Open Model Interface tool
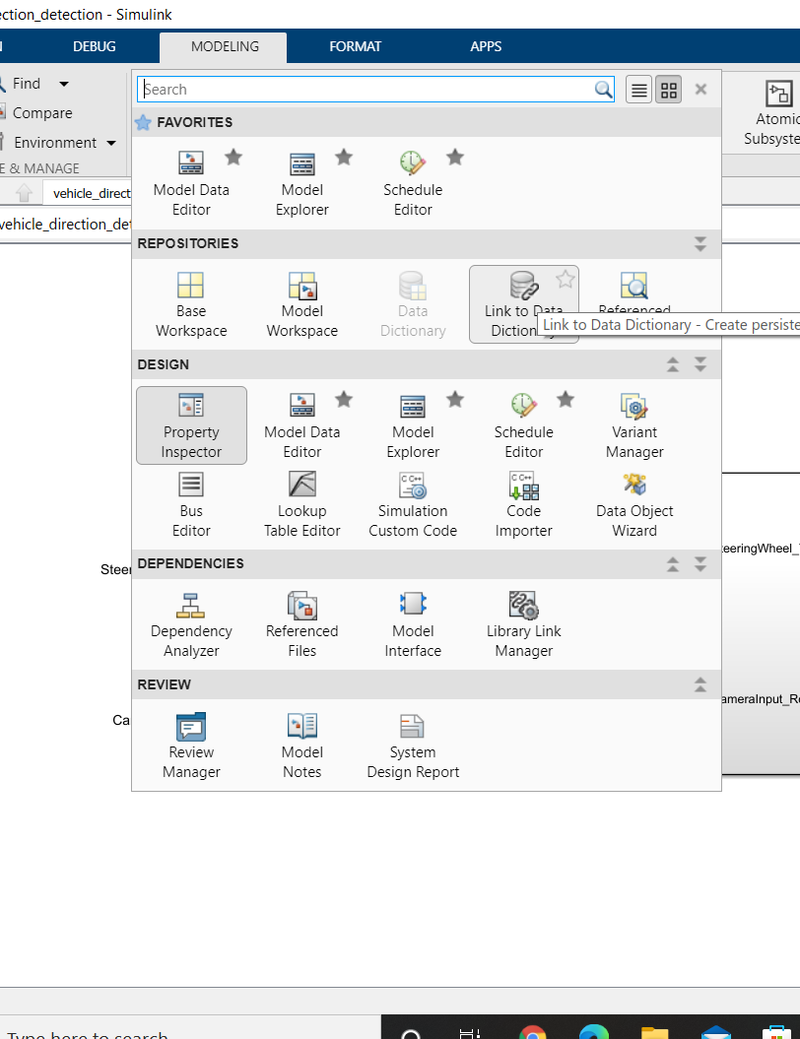The width and height of the screenshot is (800, 1039). pos(413,625)
